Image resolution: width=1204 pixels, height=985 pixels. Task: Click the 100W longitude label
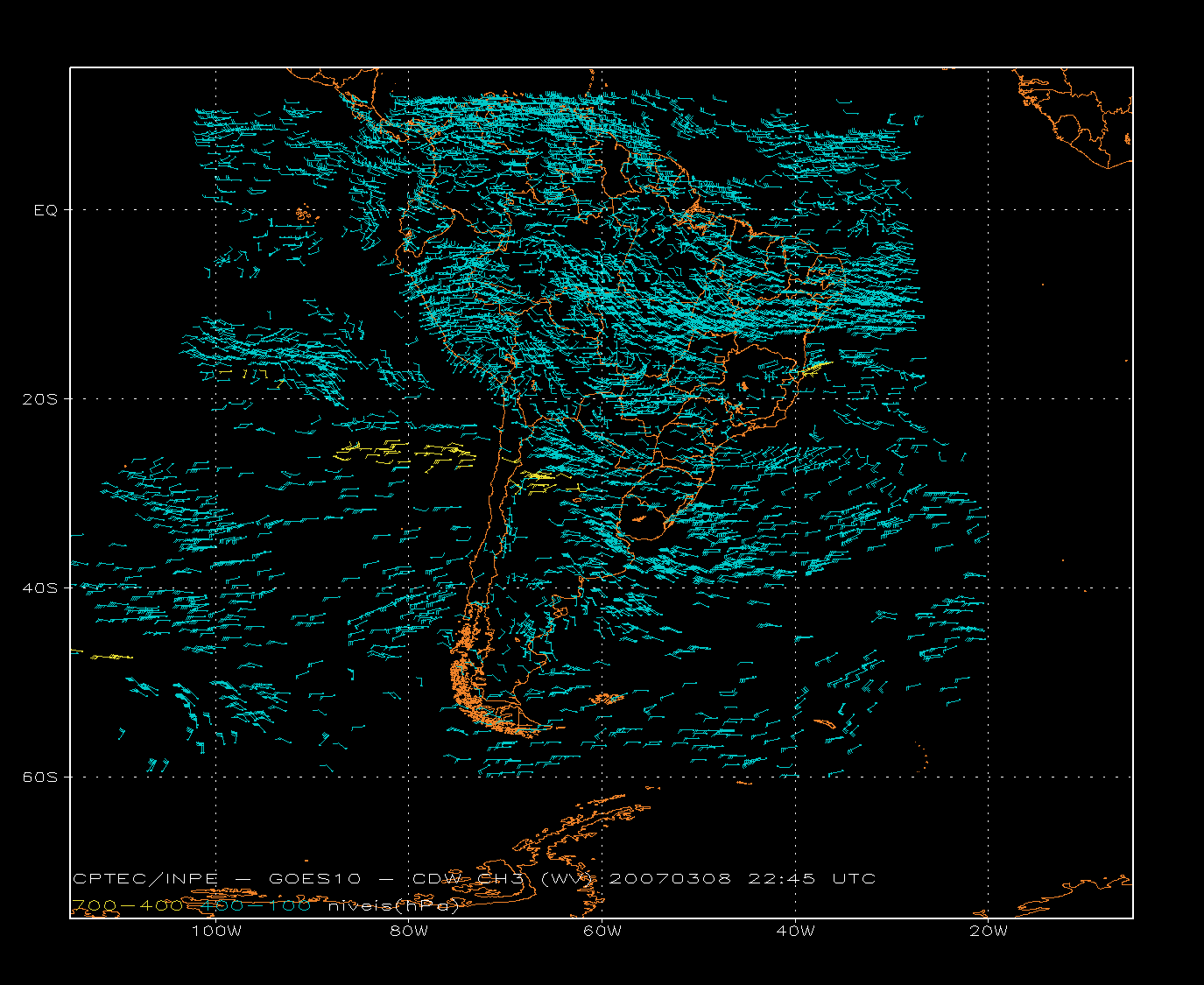tap(216, 931)
